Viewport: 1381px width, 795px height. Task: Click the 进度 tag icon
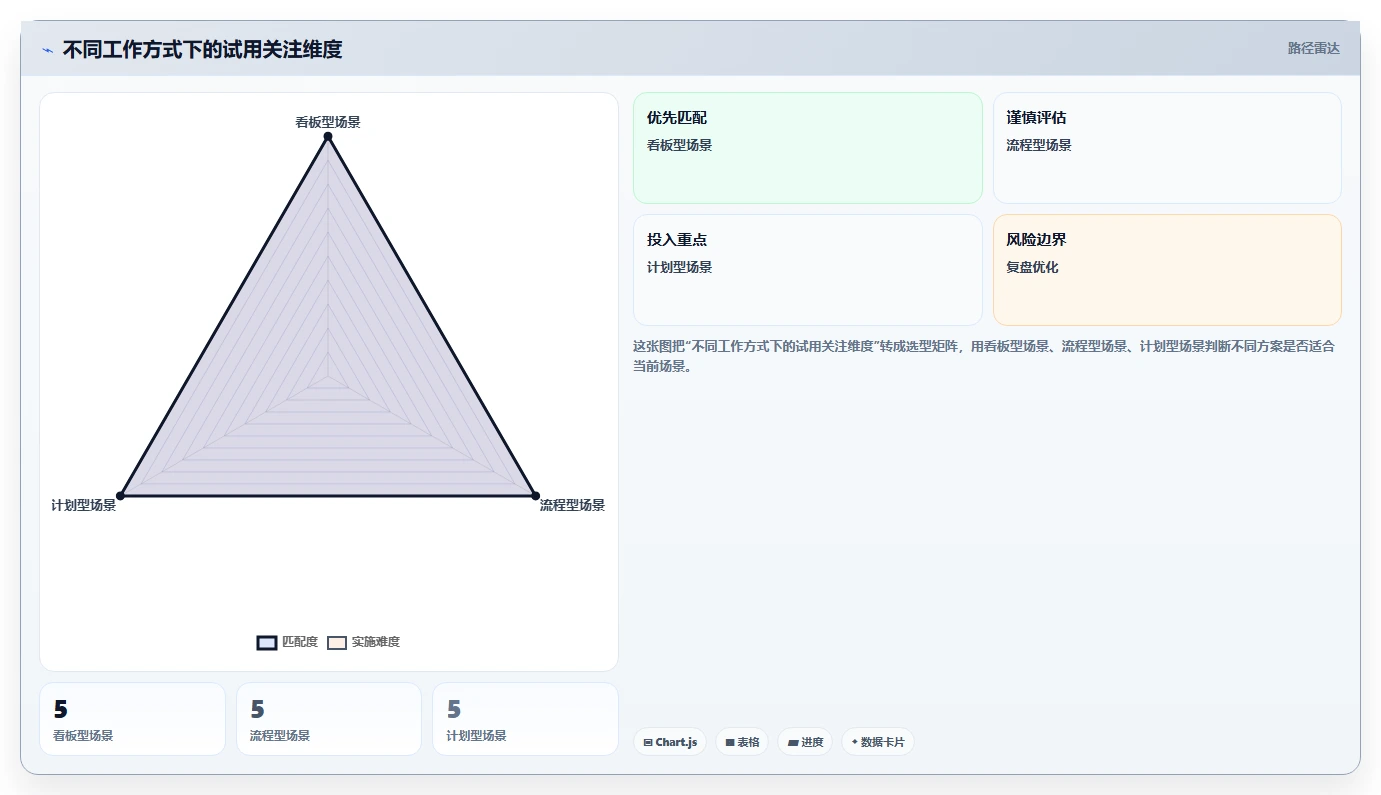792,742
